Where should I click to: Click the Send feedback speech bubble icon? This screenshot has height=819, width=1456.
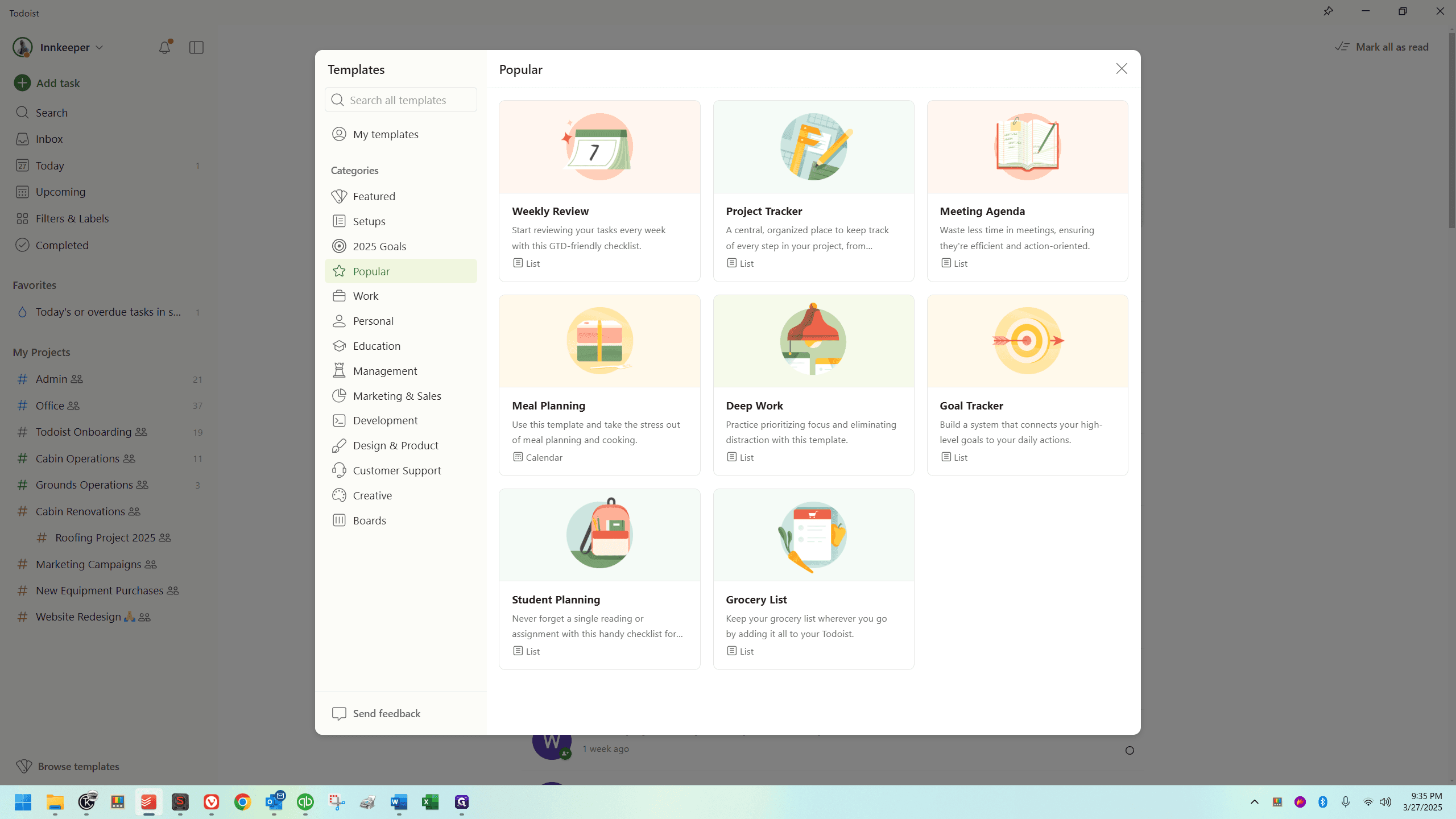[339, 714]
